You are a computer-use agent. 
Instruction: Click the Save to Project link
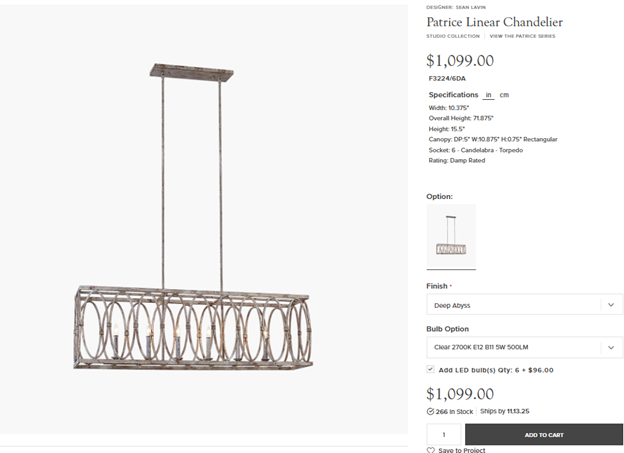tap(461, 450)
